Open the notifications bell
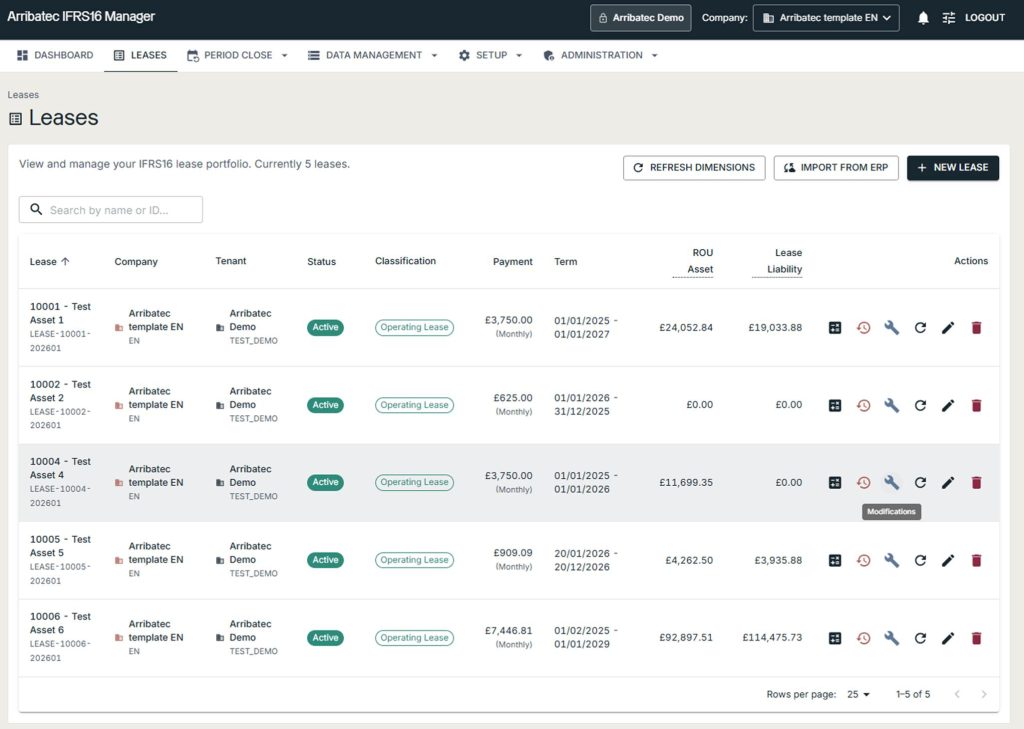The width and height of the screenshot is (1024, 729). click(x=923, y=18)
